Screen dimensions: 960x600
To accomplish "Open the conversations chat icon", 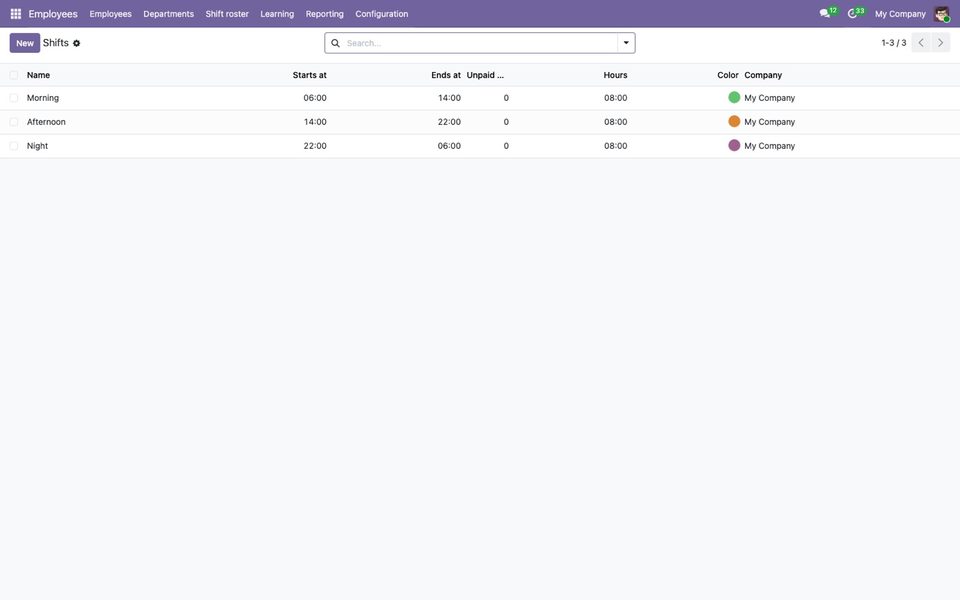I will [x=825, y=13].
